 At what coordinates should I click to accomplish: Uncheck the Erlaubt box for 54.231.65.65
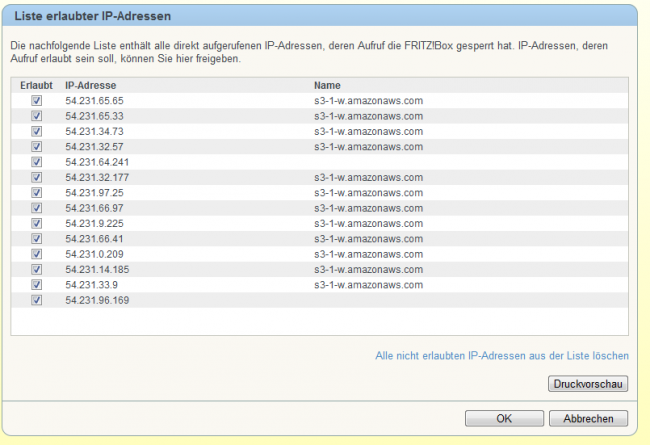point(36,101)
